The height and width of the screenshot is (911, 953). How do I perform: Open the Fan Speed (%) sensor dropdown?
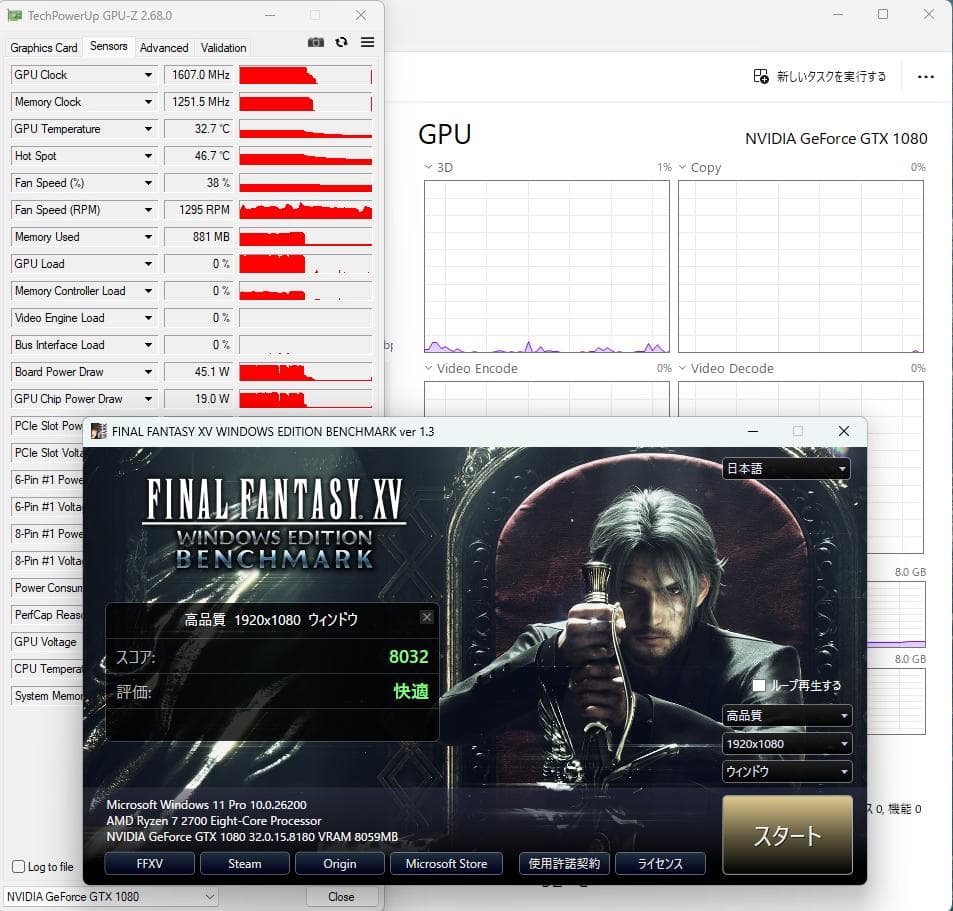[148, 183]
